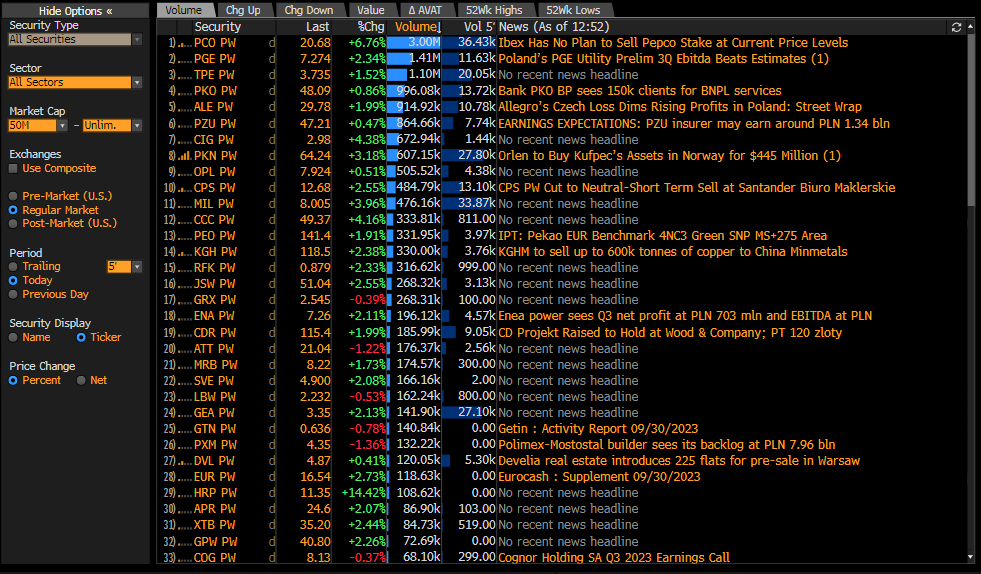The height and width of the screenshot is (574, 981).
Task: Open the CD Projekt Raised to Hold headline
Action: (x=670, y=333)
